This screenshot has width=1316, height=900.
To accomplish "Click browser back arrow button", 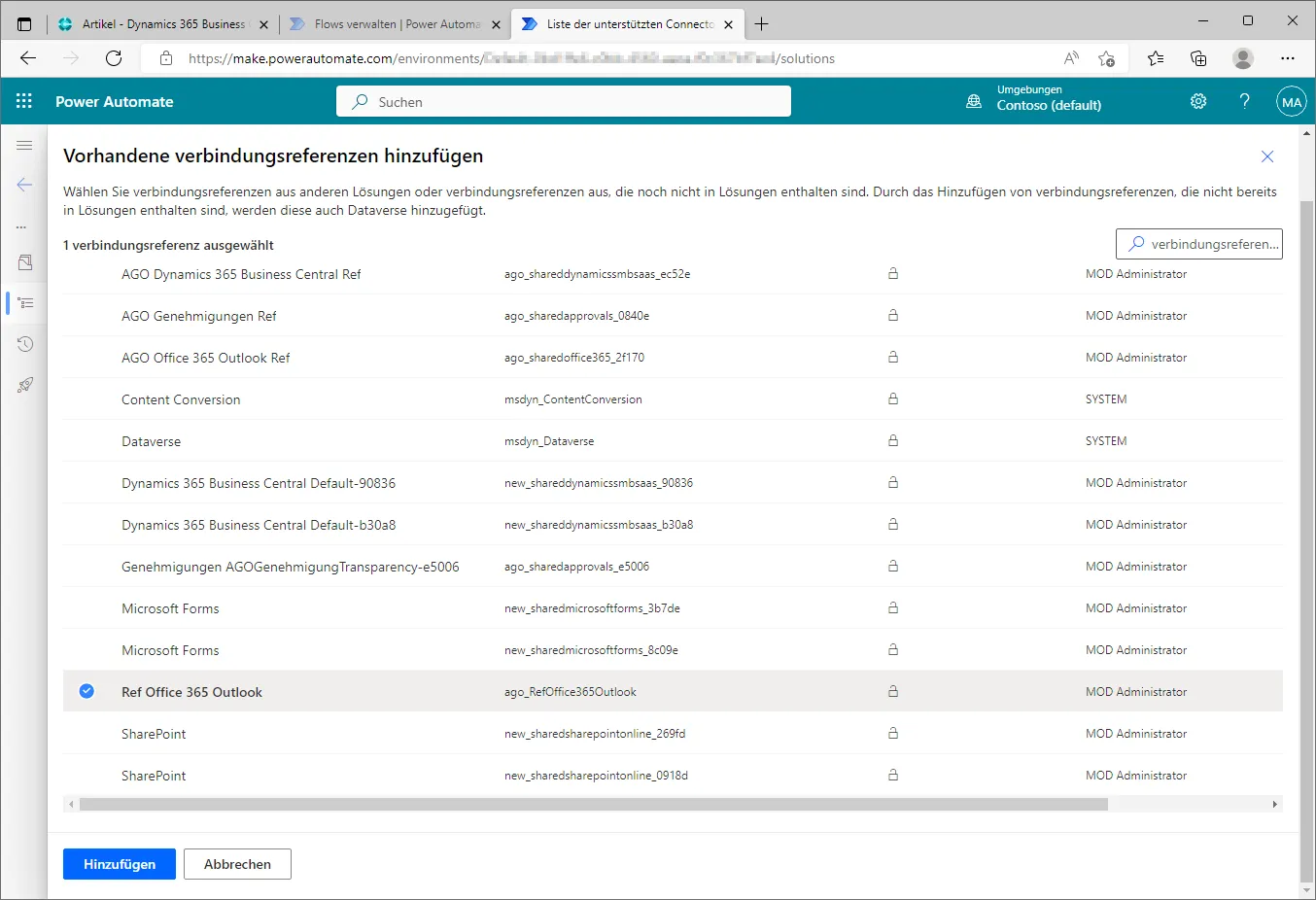I will point(28,58).
